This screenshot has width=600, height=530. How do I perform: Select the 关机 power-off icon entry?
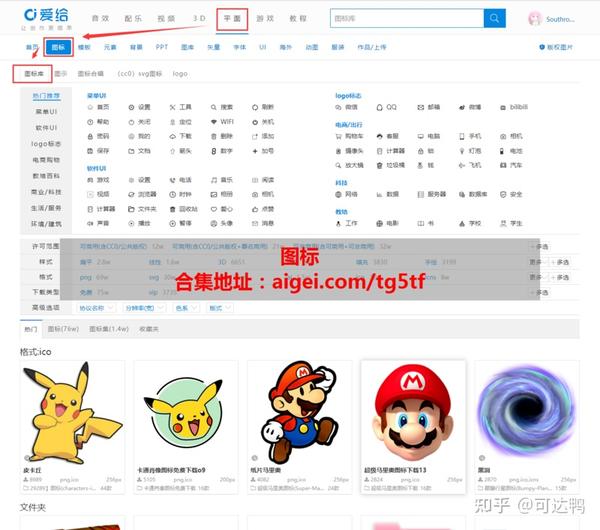pos(263,122)
